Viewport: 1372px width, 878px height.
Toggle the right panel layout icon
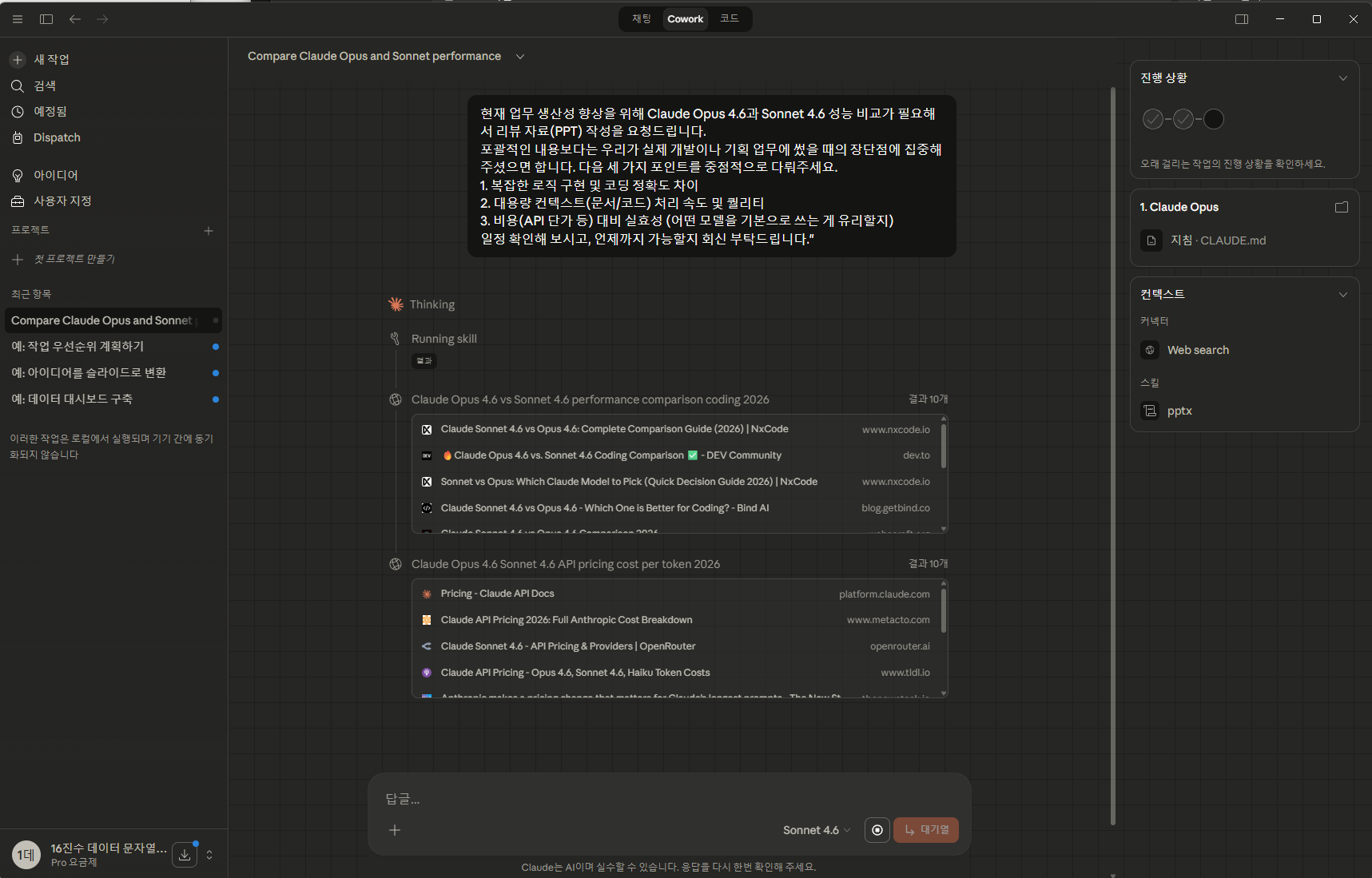(1242, 19)
